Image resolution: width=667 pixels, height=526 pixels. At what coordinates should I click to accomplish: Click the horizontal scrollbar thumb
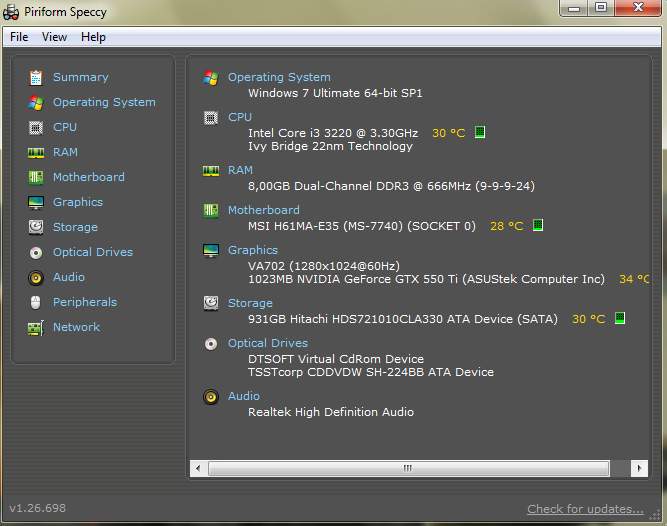(408, 469)
